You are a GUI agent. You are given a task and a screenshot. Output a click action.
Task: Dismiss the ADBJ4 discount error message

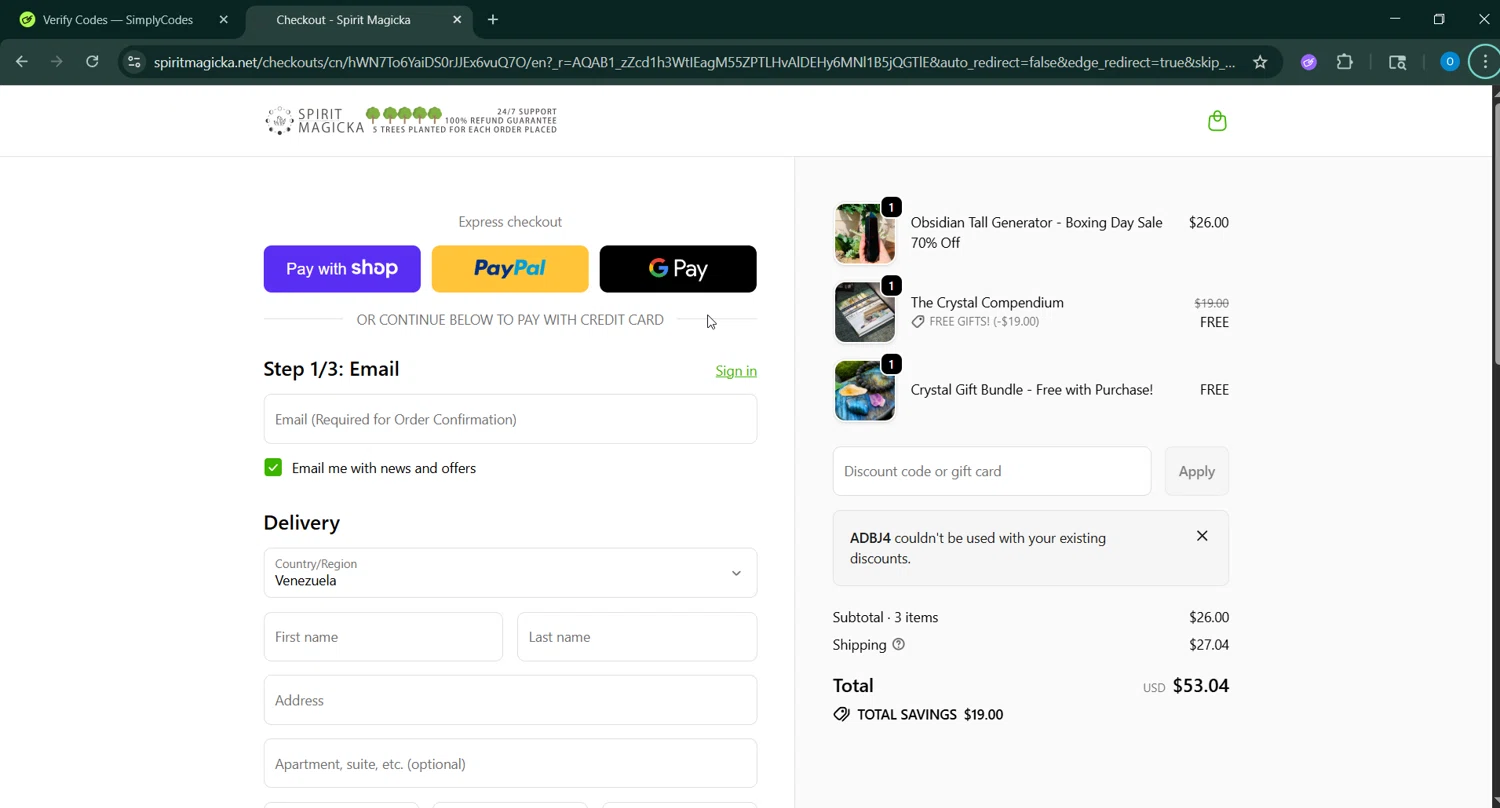[x=1202, y=536]
